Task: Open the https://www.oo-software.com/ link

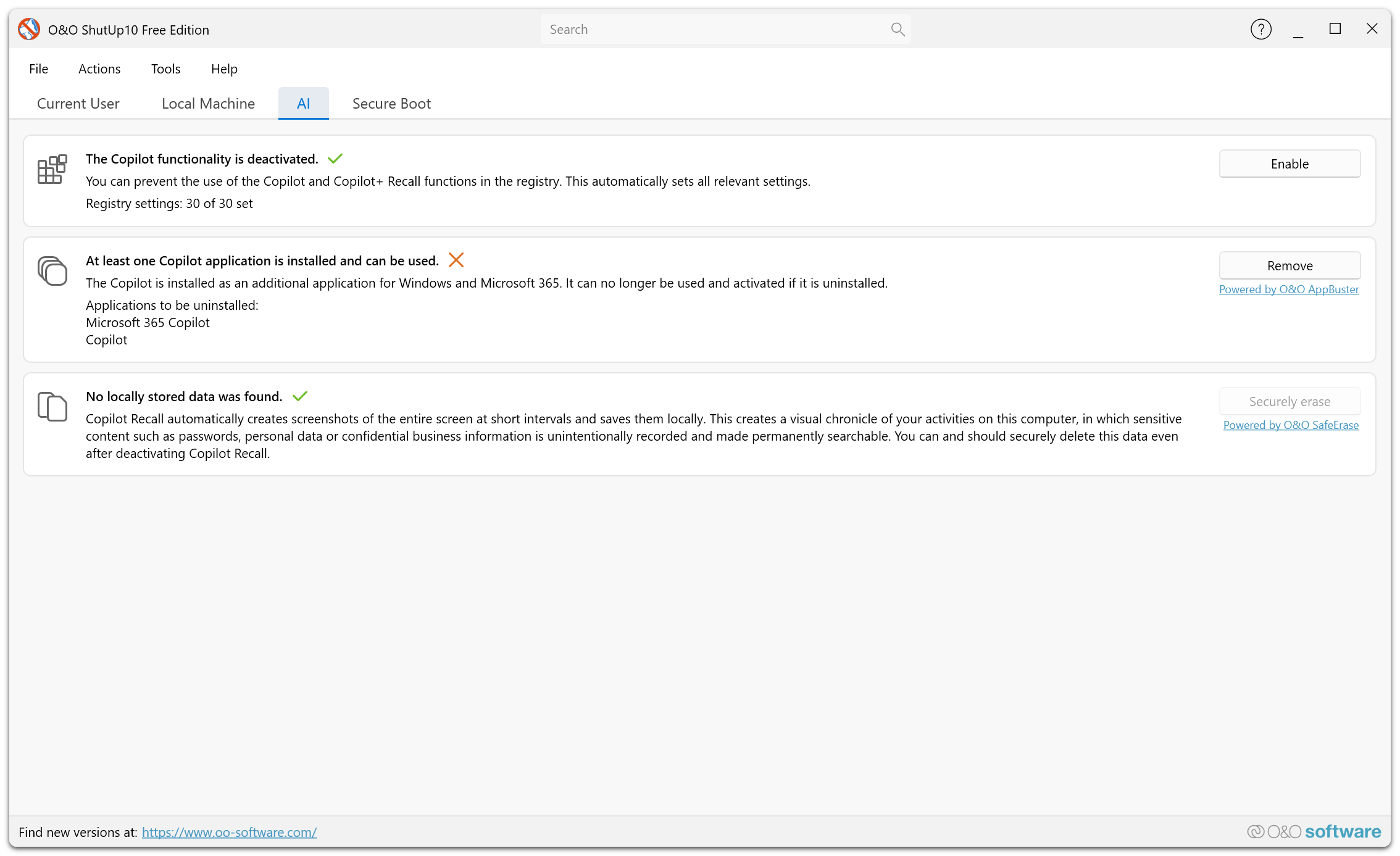Action: pos(229,832)
